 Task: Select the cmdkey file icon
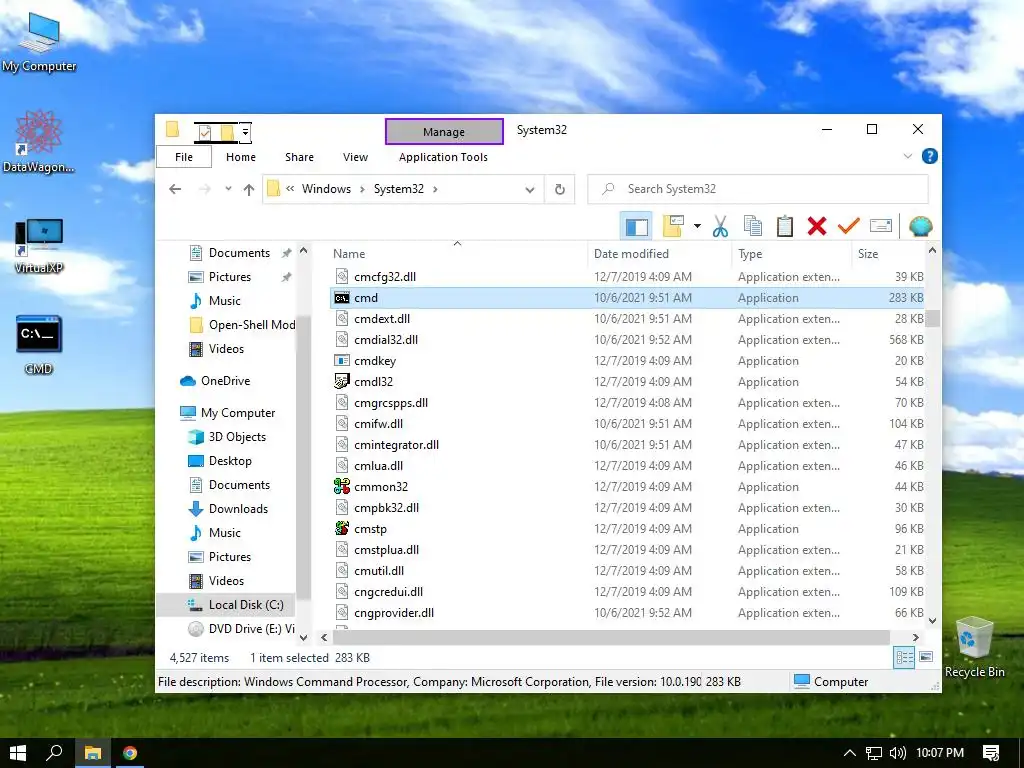coord(342,360)
